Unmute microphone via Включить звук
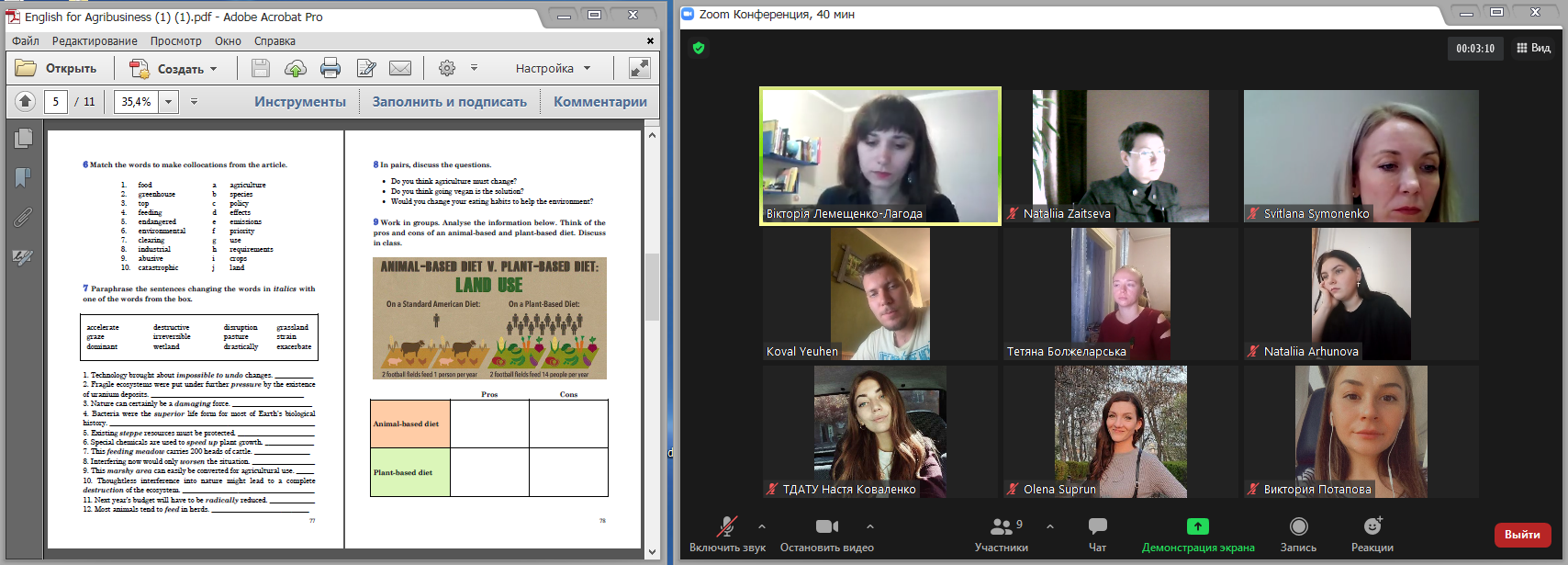The height and width of the screenshot is (565, 1568). 727,535
